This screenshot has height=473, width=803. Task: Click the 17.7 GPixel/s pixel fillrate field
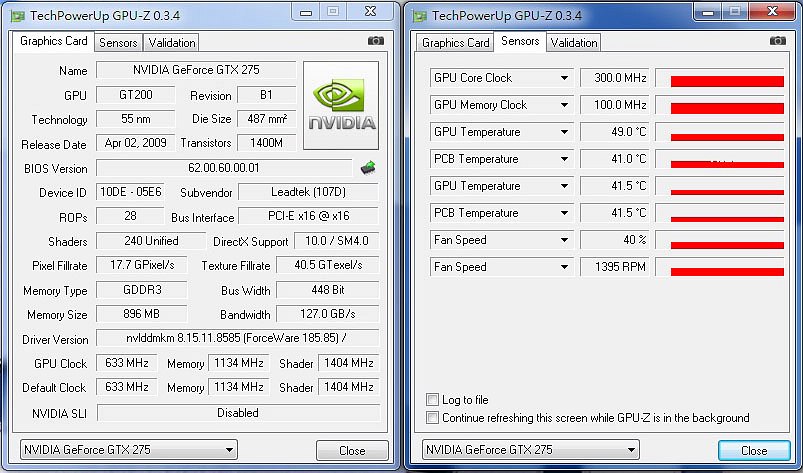point(142,265)
